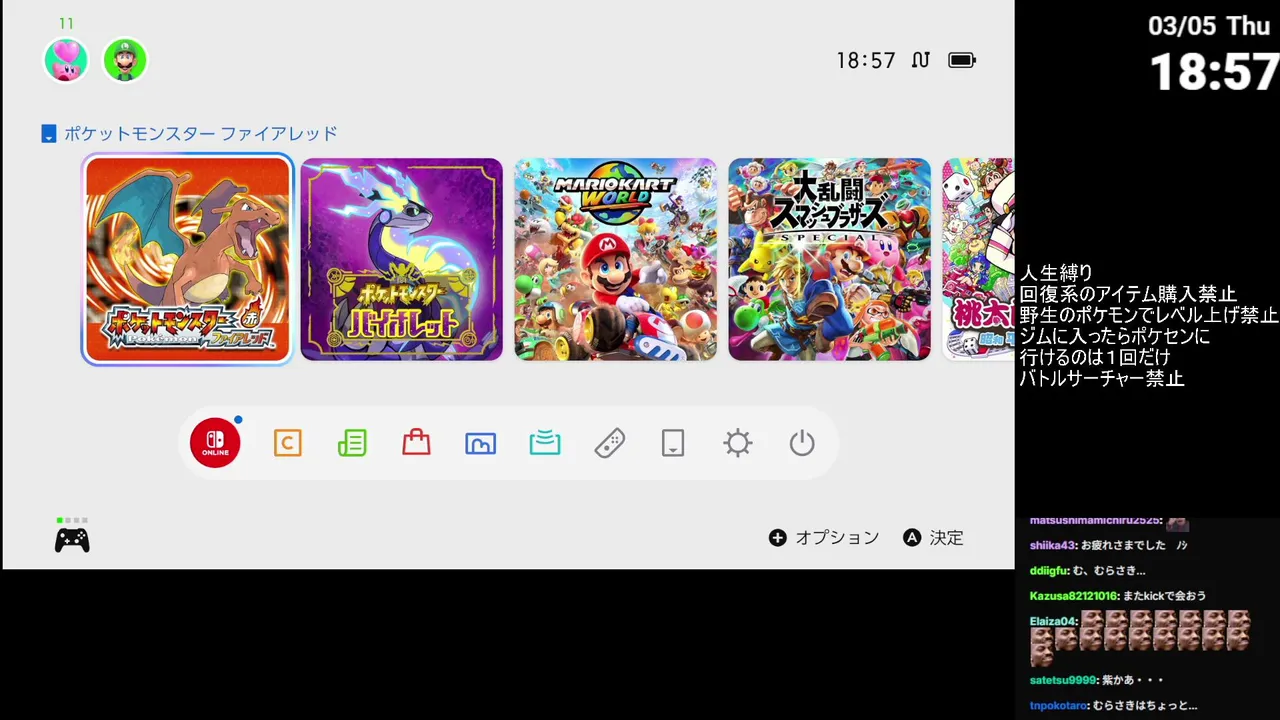
Task: Open the Virtual Game Cards icon
Action: (x=673, y=443)
